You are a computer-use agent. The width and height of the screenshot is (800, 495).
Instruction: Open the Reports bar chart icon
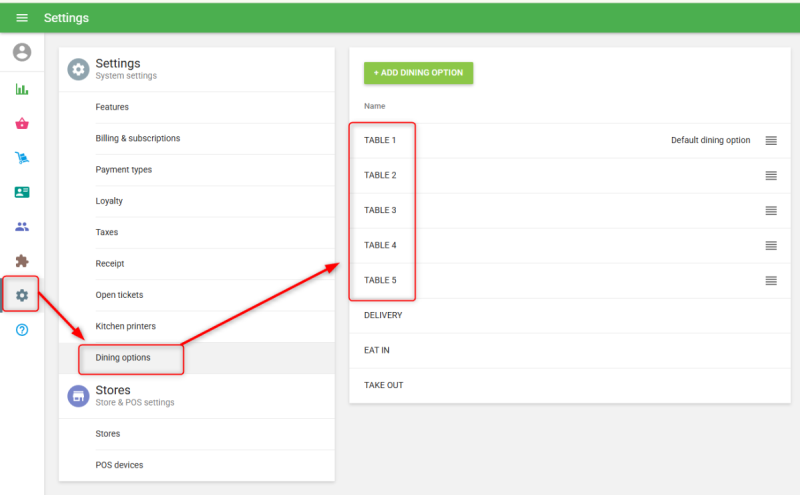pyautogui.click(x=22, y=89)
